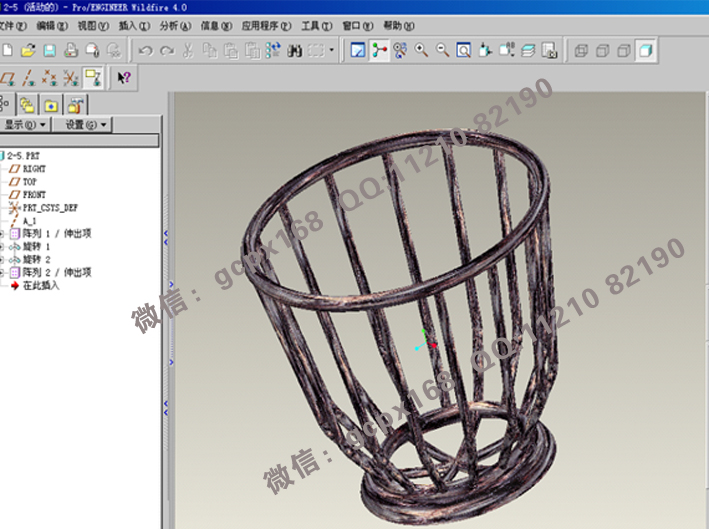
Task: Expand the 阵列 1 / 伸出项 tree node
Action: point(3,233)
